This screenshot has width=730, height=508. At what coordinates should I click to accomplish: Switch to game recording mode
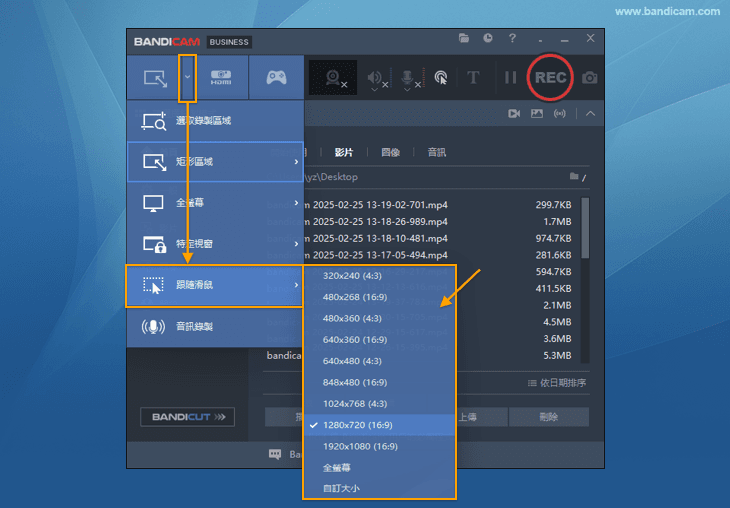[276, 77]
